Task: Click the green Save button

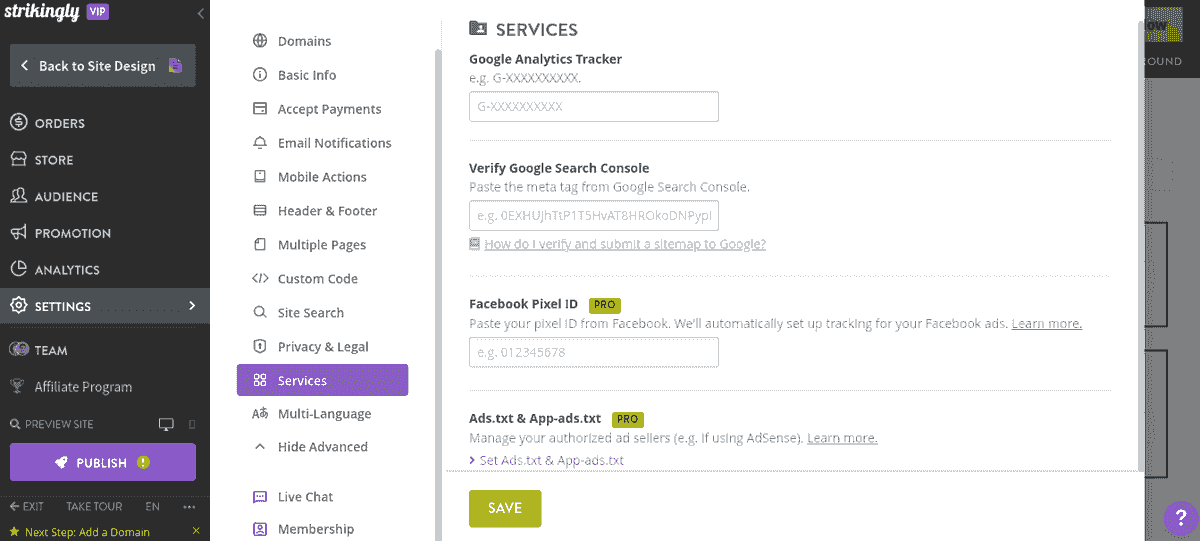Action: tap(505, 508)
